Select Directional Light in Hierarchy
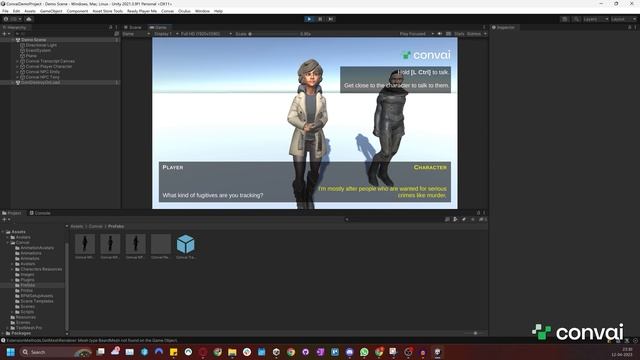640x360 pixels. click(x=41, y=45)
